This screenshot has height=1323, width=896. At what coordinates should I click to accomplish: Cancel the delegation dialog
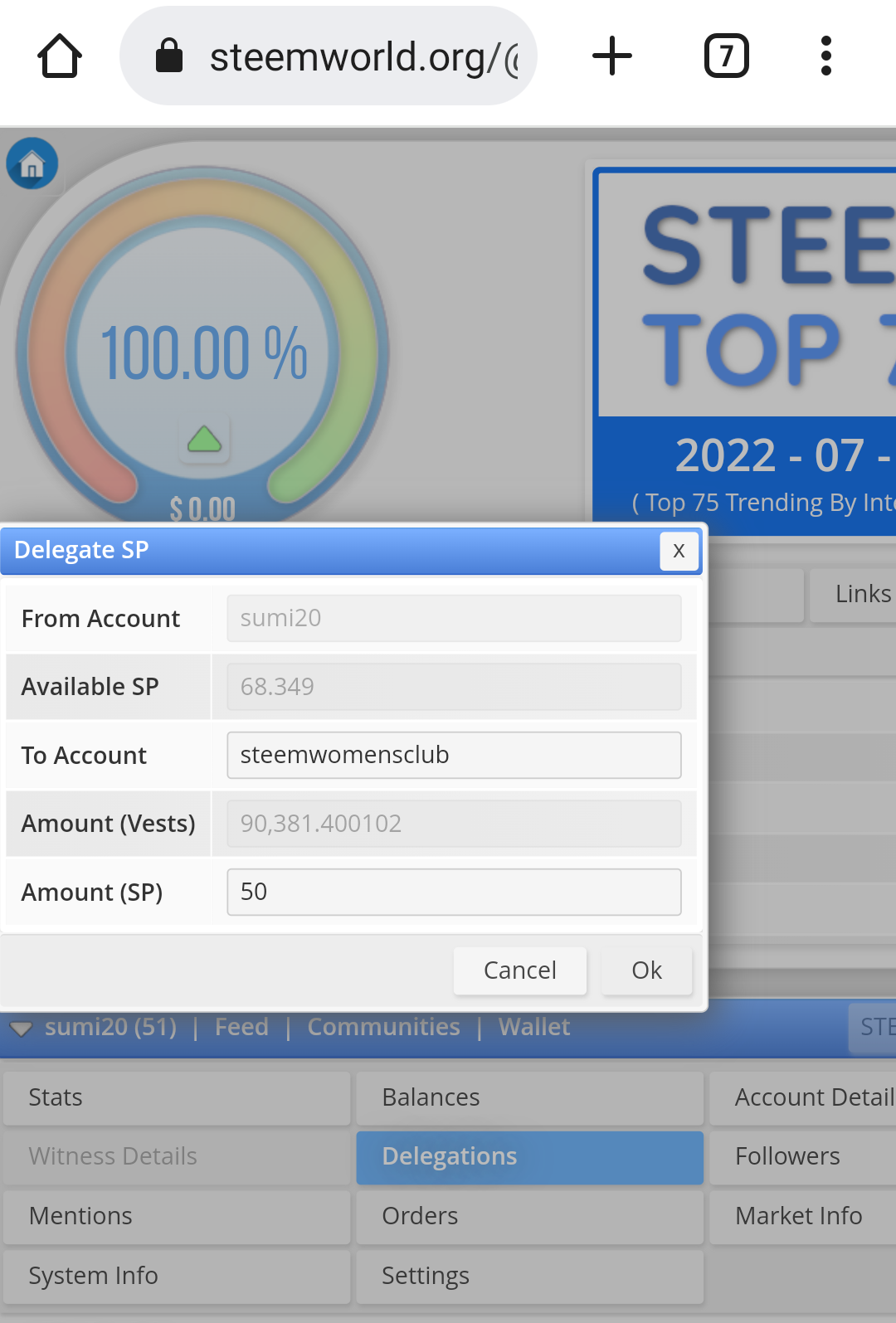tap(520, 970)
